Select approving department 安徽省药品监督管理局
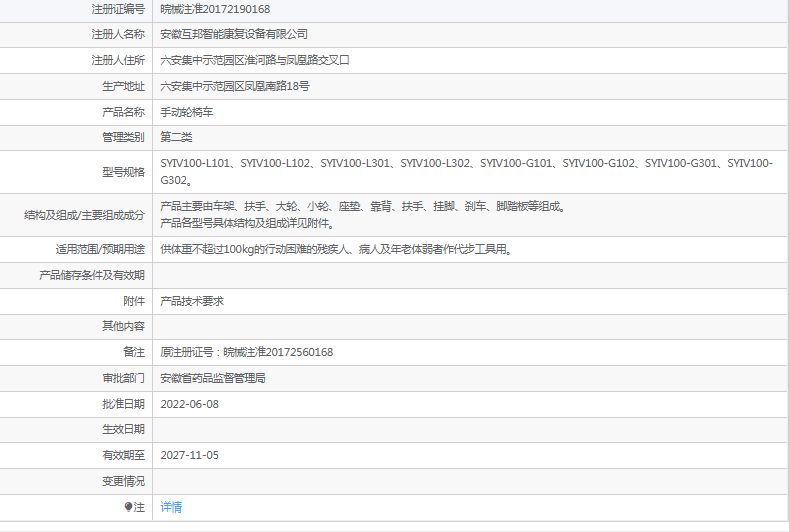 (x=213, y=378)
